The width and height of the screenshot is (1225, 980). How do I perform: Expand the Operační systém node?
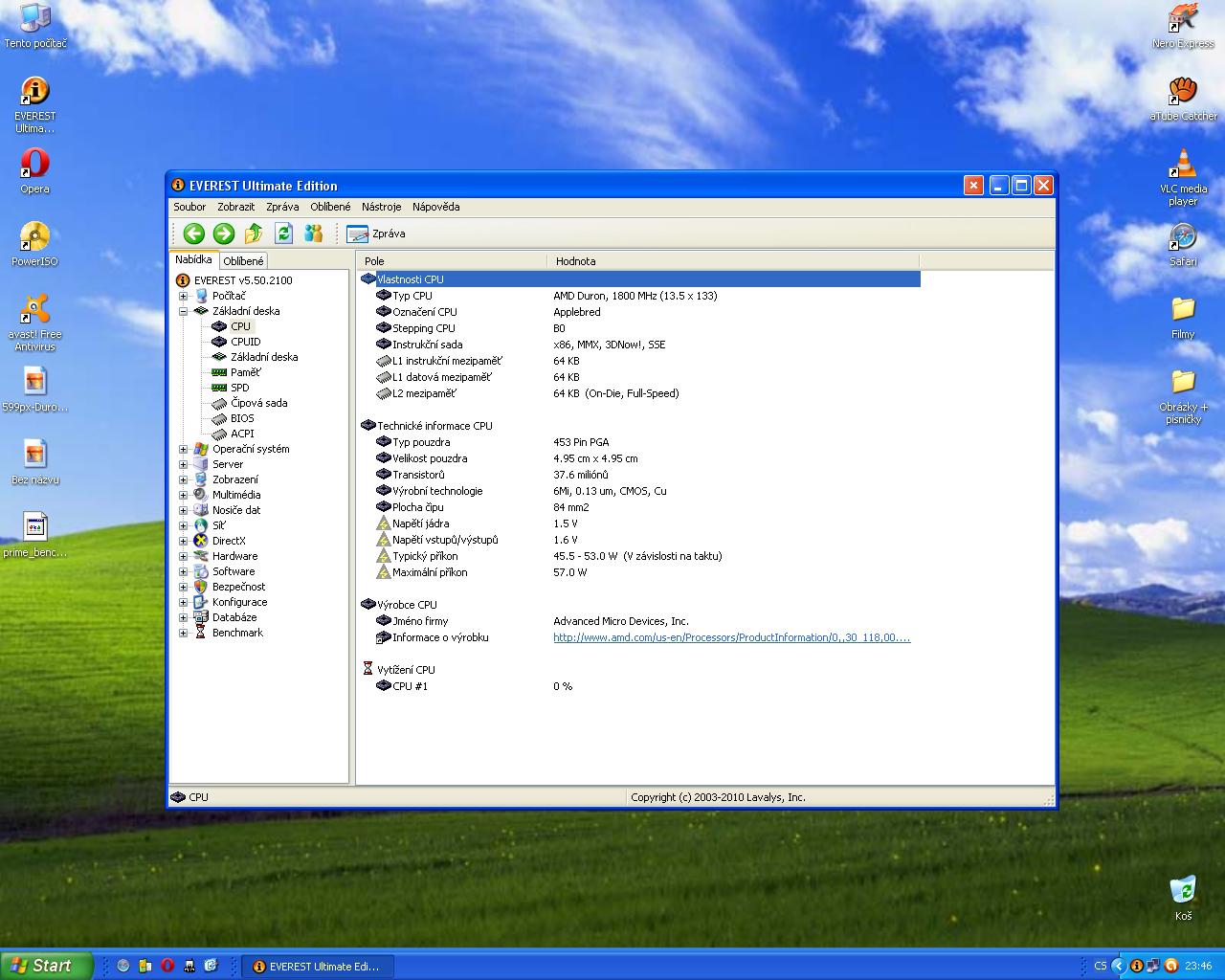[183, 449]
